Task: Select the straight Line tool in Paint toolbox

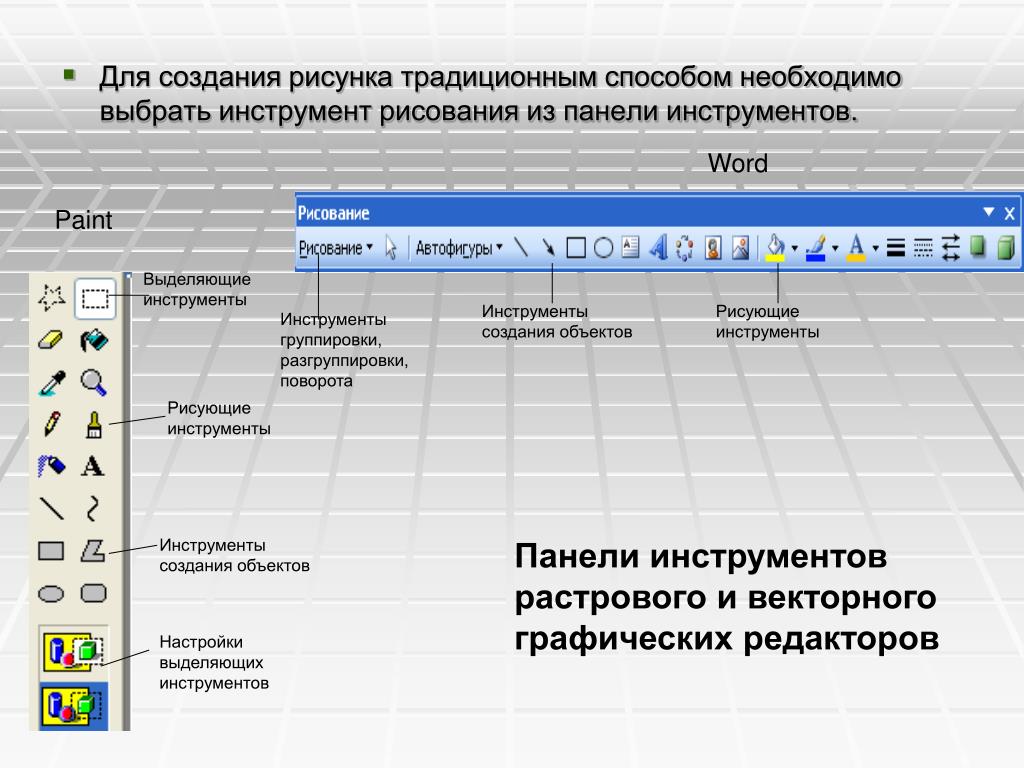Action: [x=52, y=508]
